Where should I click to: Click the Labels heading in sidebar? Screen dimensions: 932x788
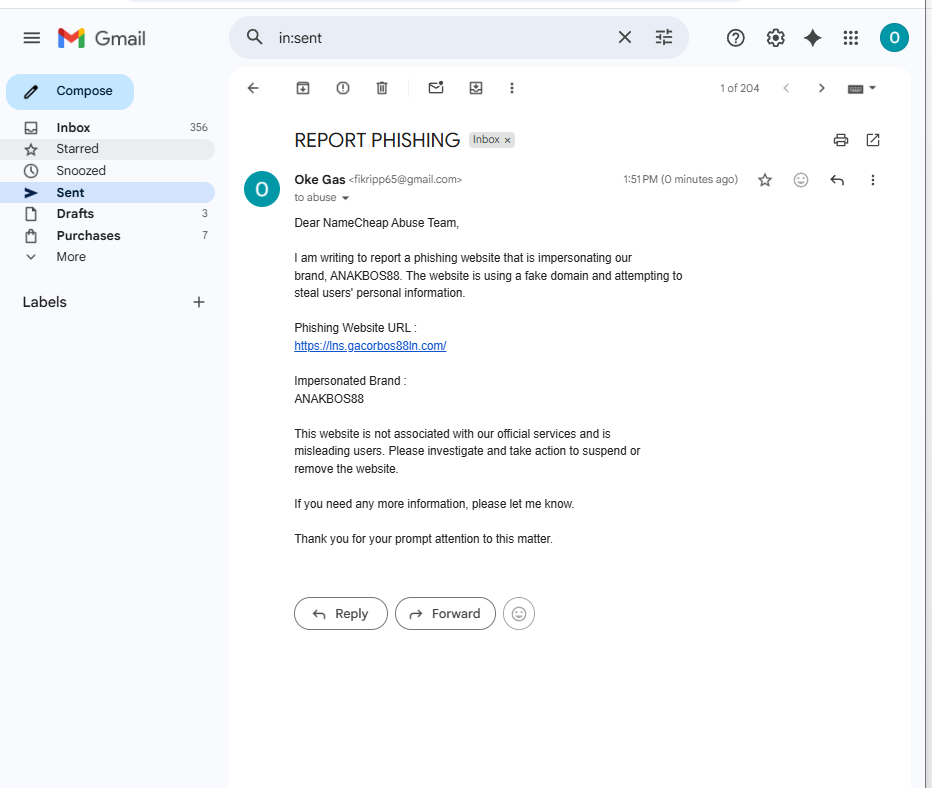45,302
